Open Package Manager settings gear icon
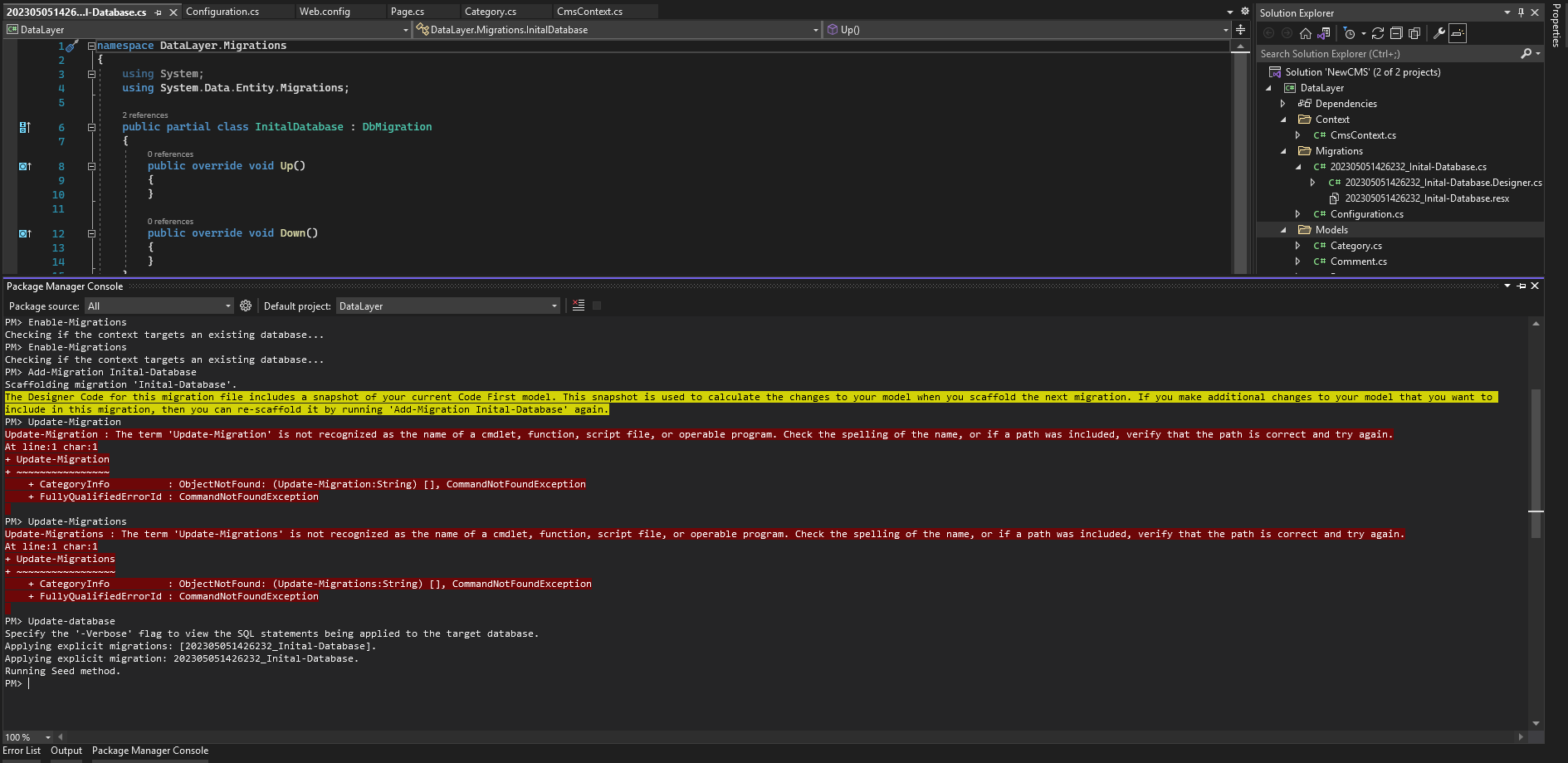This screenshot has height=763, width=1568. (246, 306)
